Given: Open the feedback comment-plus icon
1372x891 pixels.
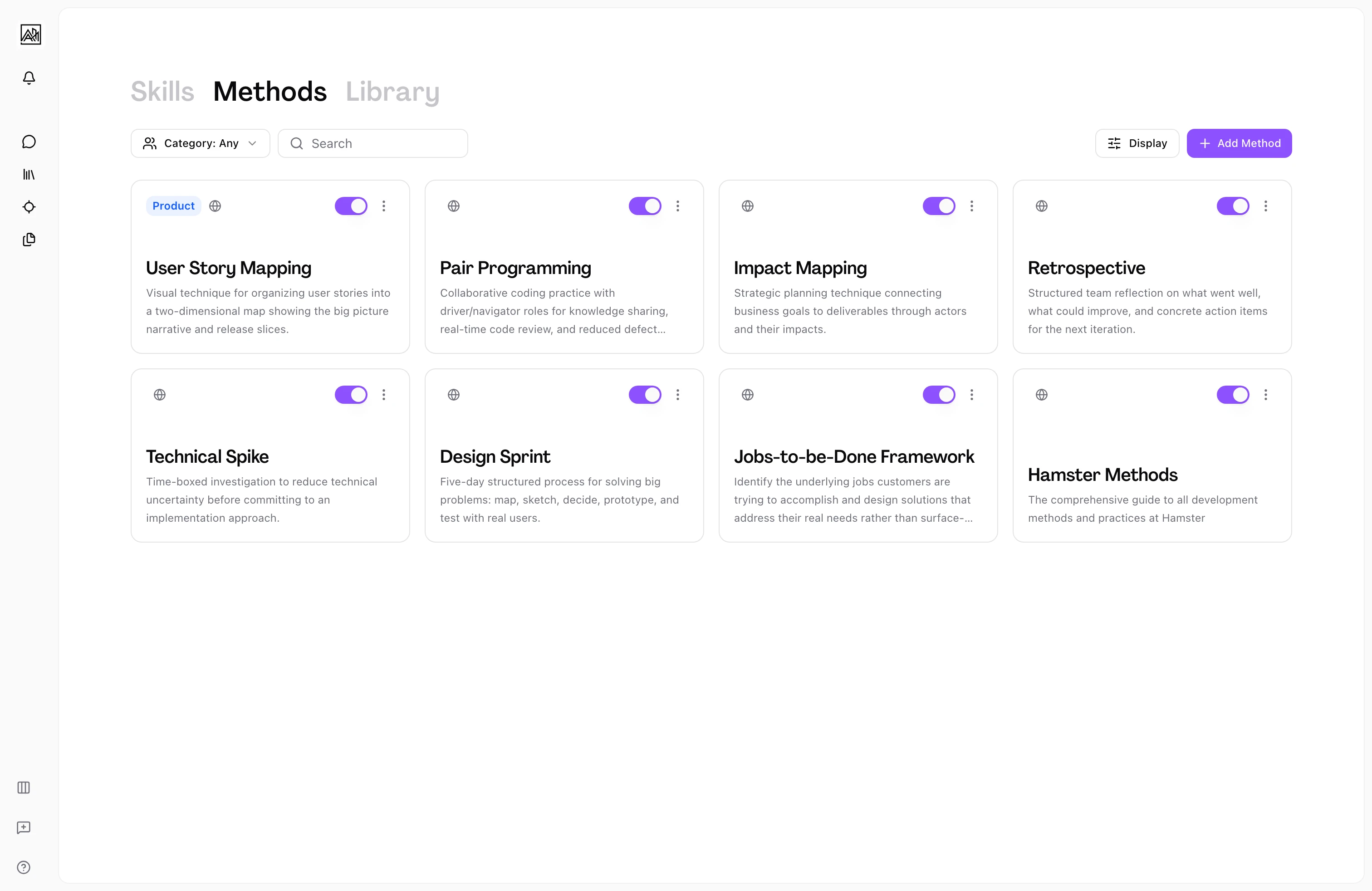Looking at the screenshot, I should point(23,828).
